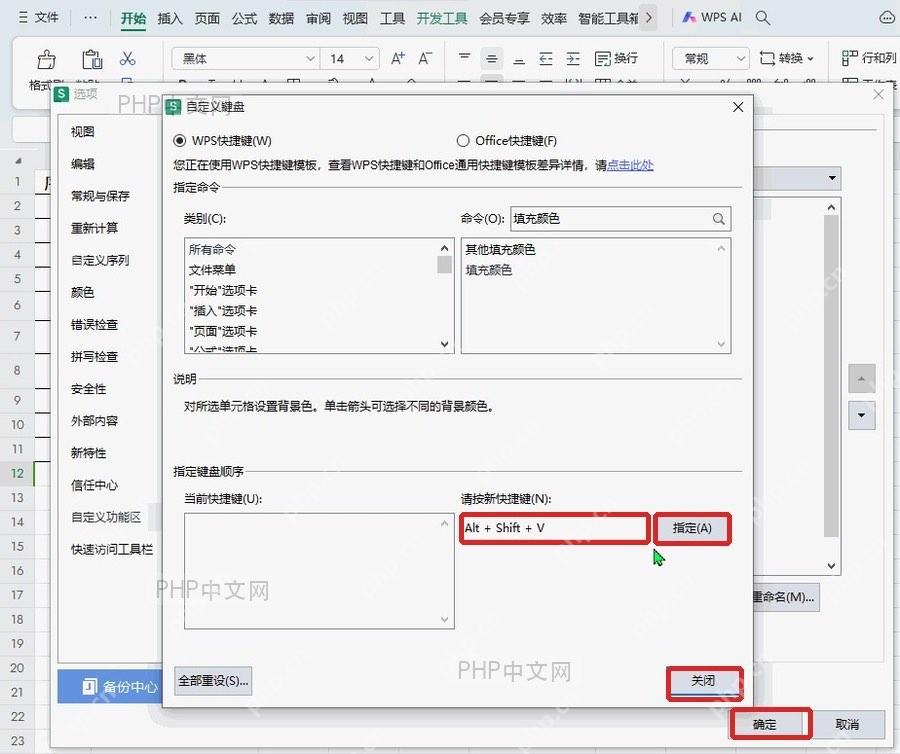Screen dimensions: 900x754
Task: Click the Paste clipboard icon
Action: coord(92,59)
